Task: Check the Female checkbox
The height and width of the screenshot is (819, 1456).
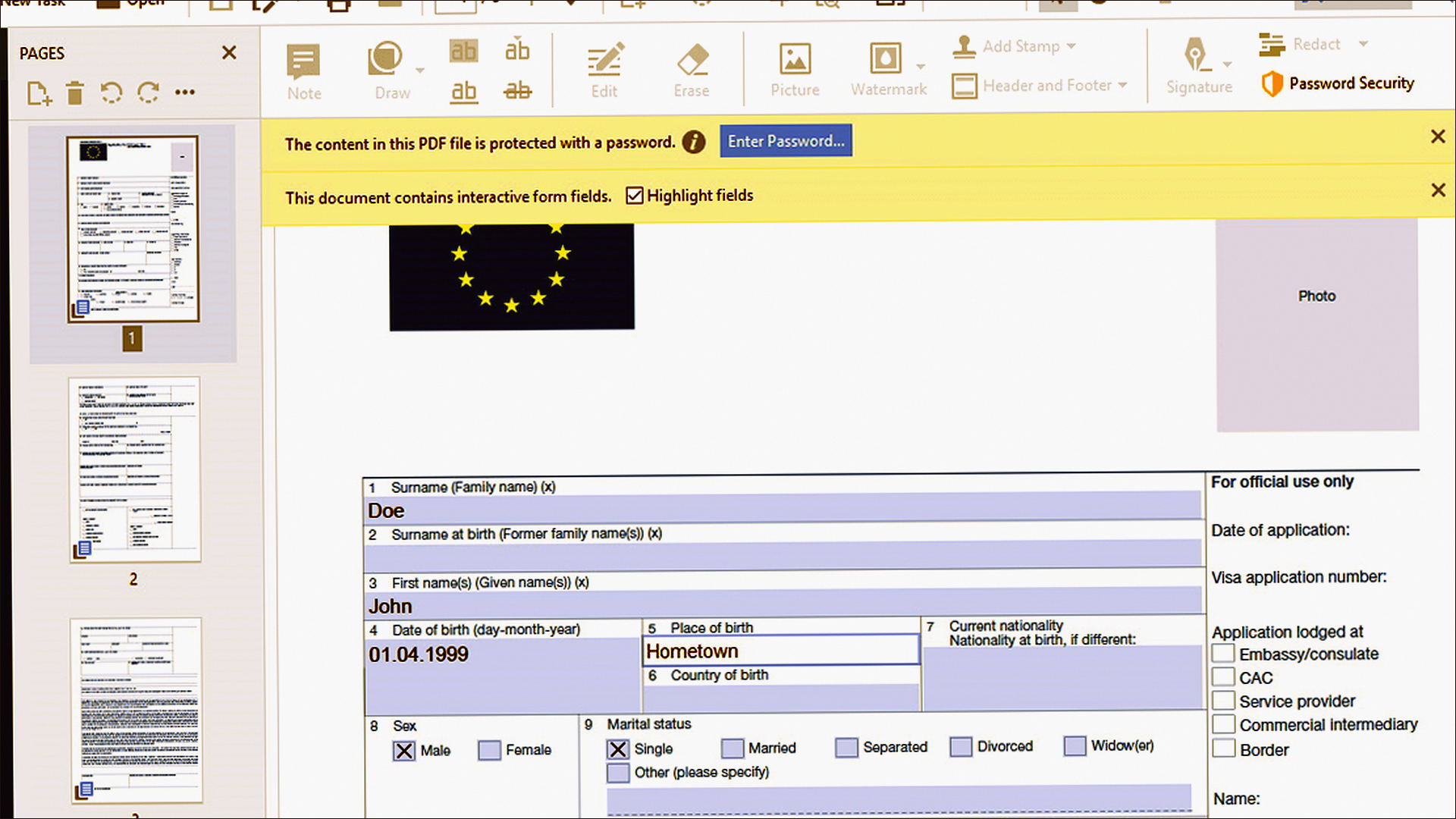Action: point(489,751)
